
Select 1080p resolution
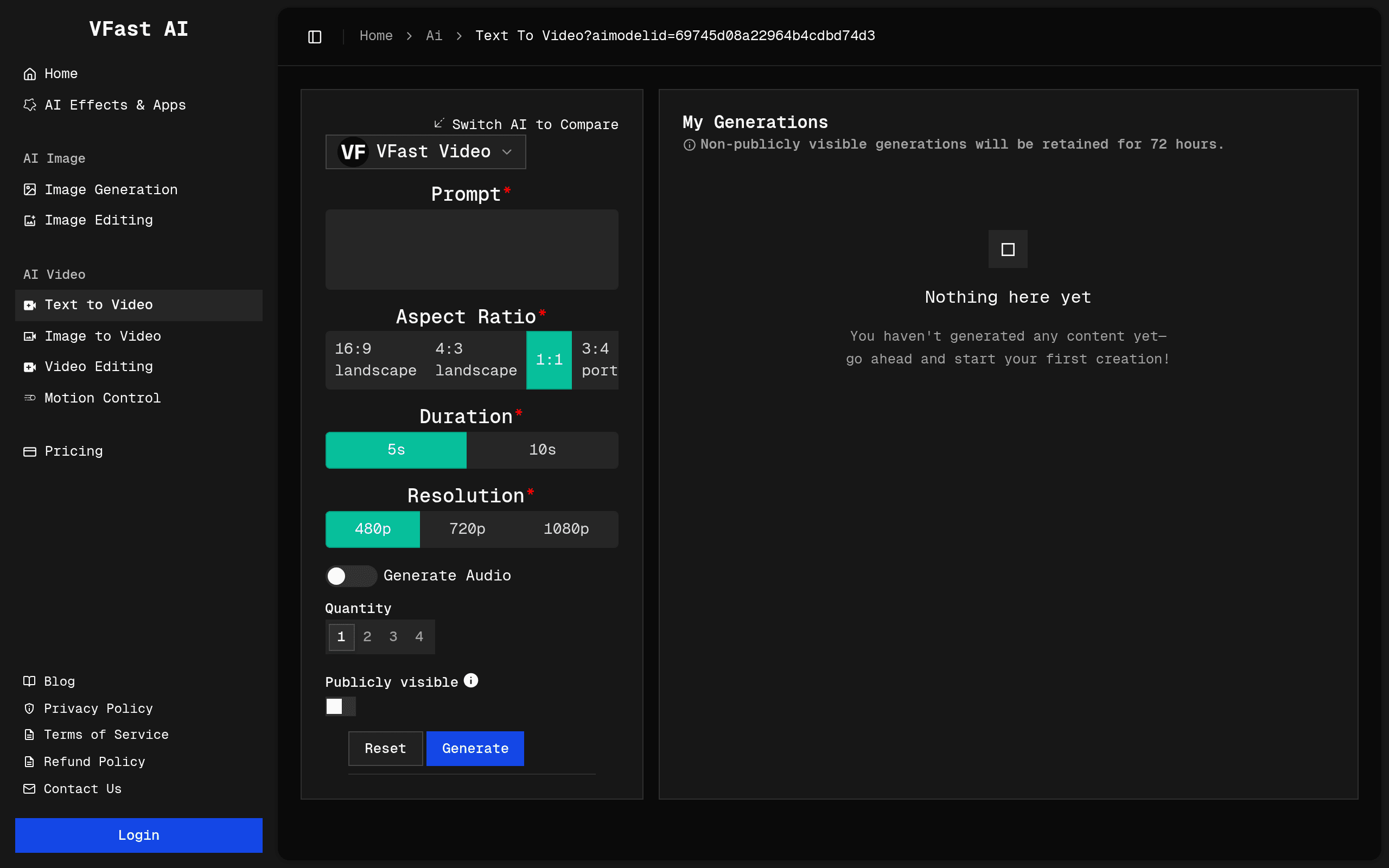click(x=566, y=529)
